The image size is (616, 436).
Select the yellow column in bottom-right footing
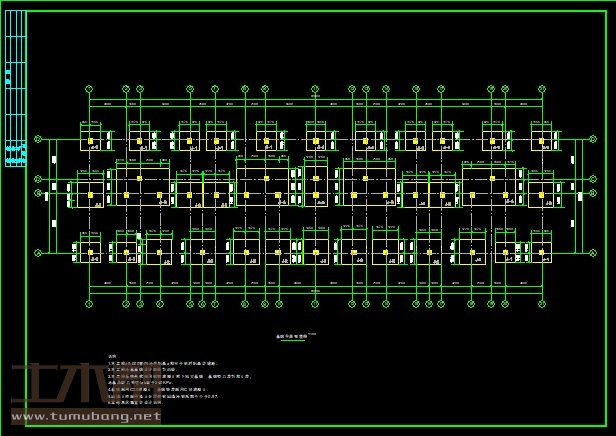coord(541,251)
